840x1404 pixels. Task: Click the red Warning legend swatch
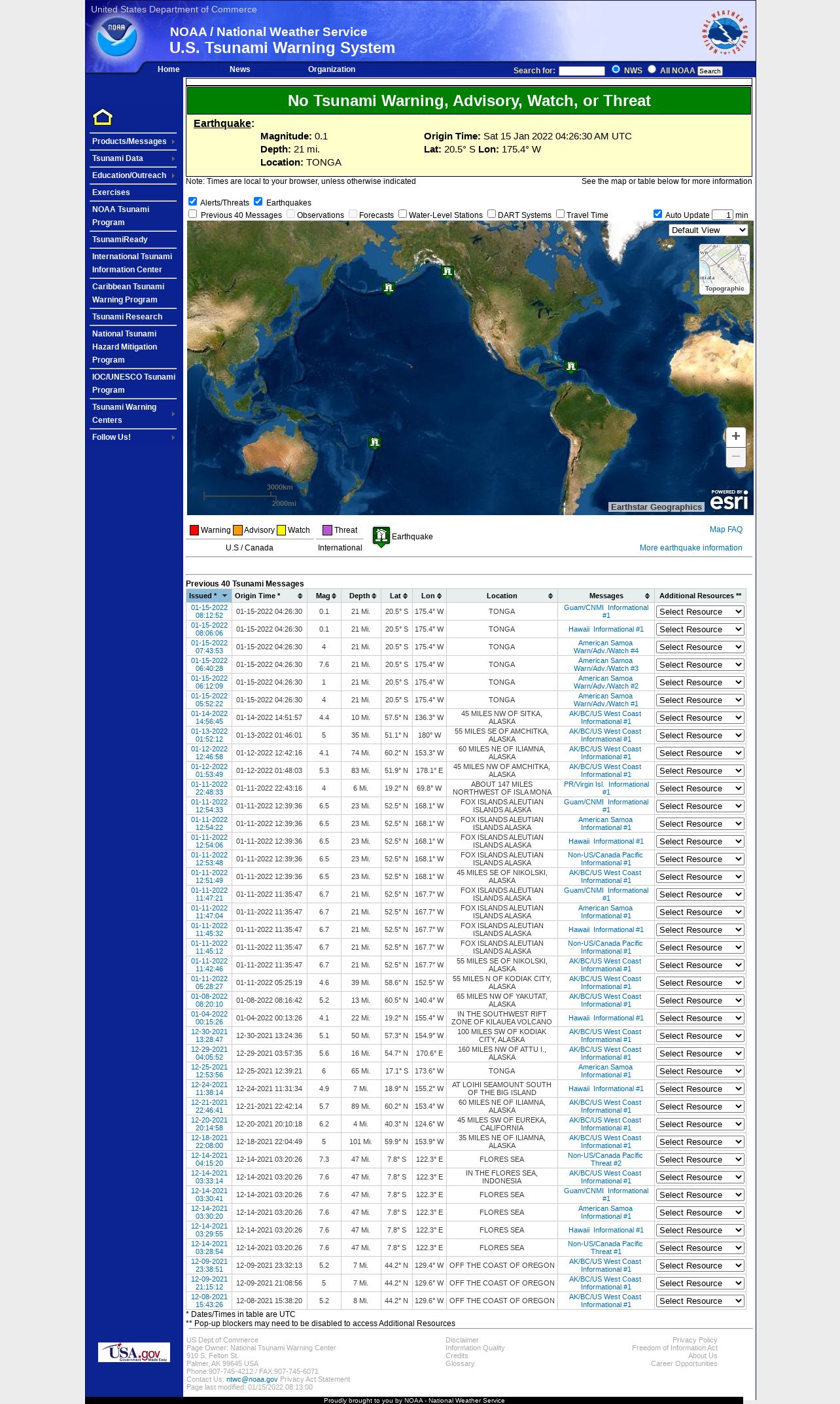coord(194,530)
